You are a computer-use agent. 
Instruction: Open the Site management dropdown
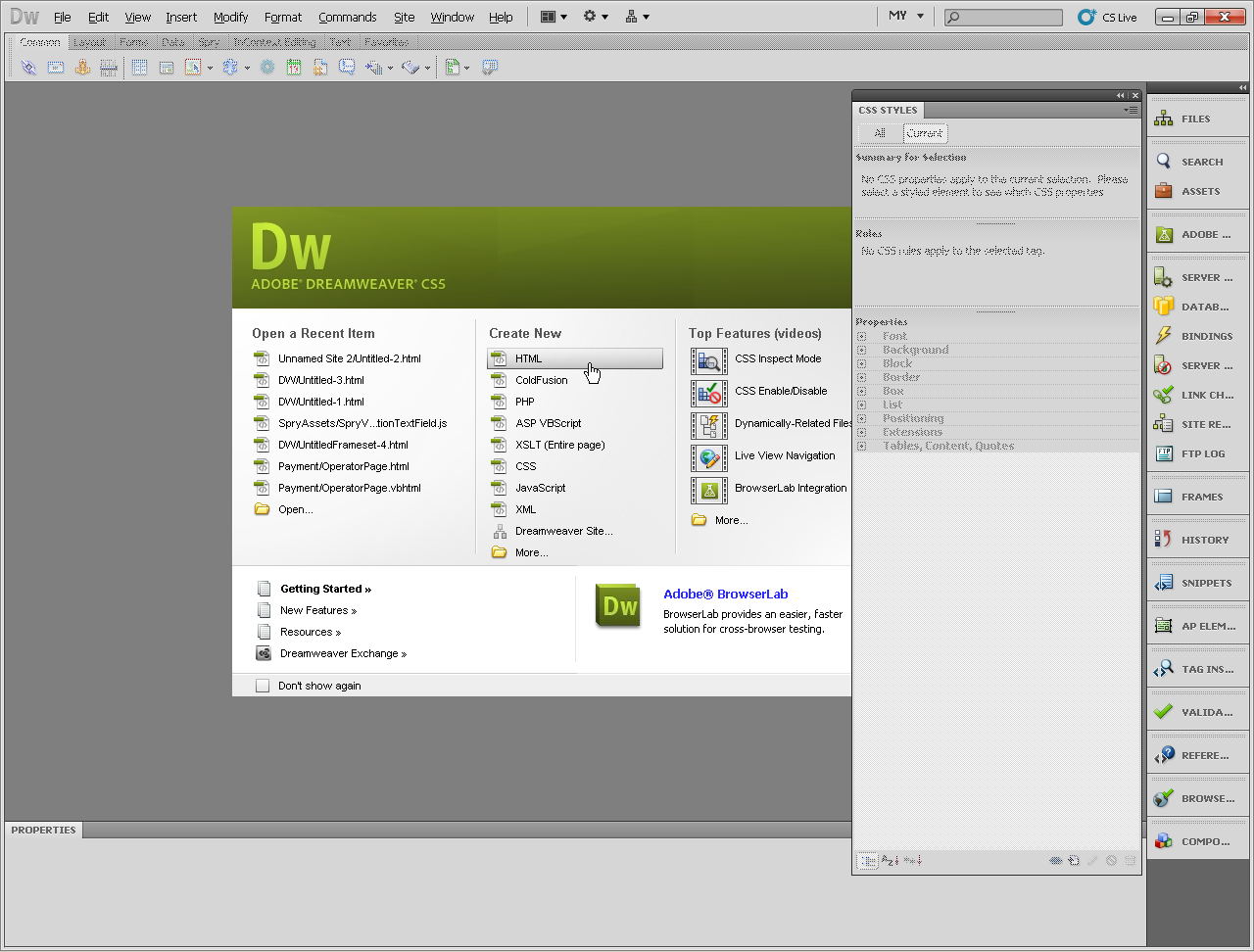[637, 17]
